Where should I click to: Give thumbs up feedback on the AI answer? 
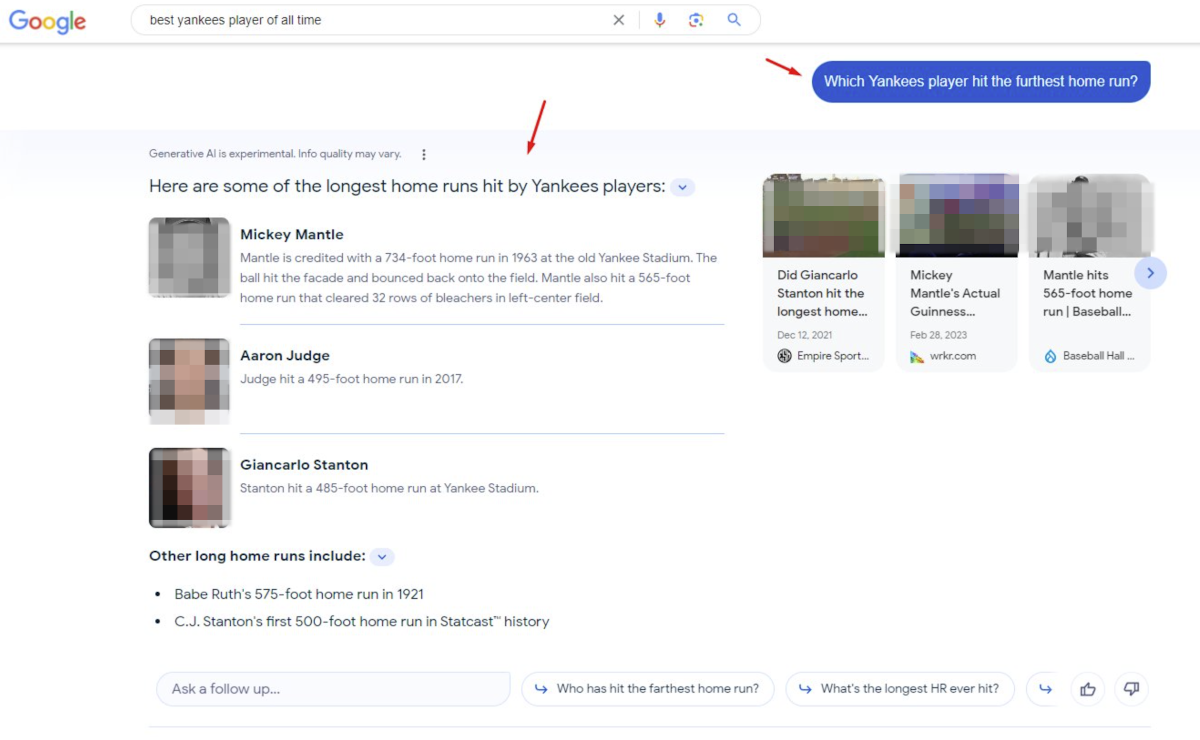click(1088, 689)
